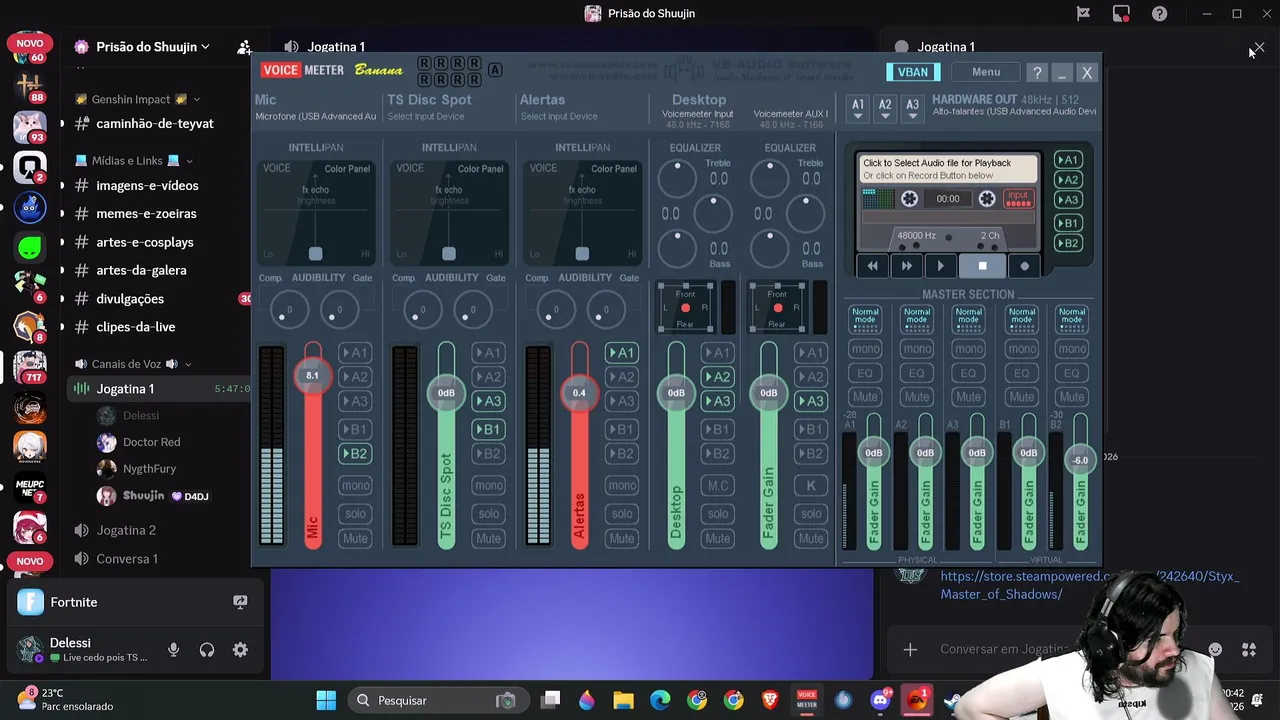
Task: Click B2 master fader at -6.0
Action: [1080, 460]
